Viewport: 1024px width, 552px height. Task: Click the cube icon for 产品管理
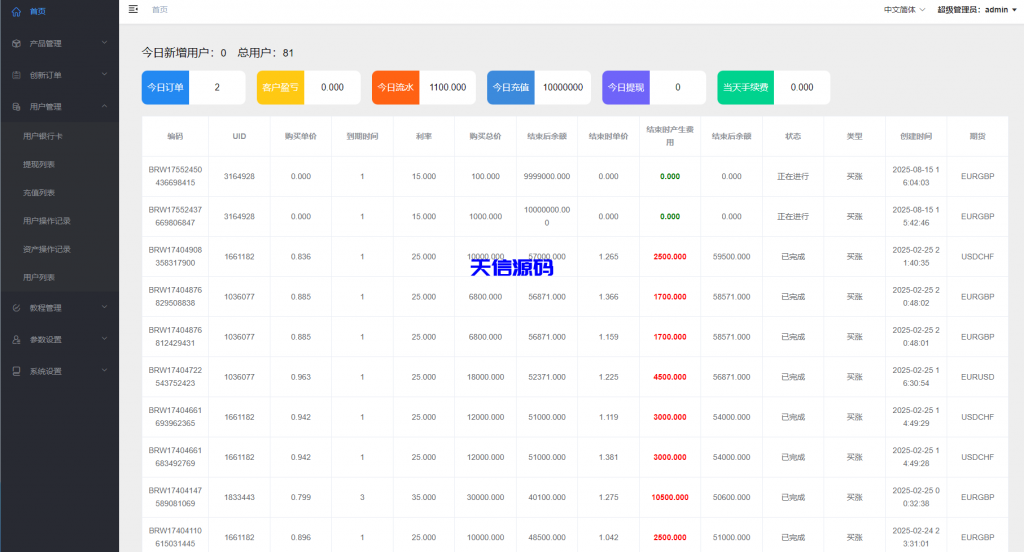[x=16, y=43]
